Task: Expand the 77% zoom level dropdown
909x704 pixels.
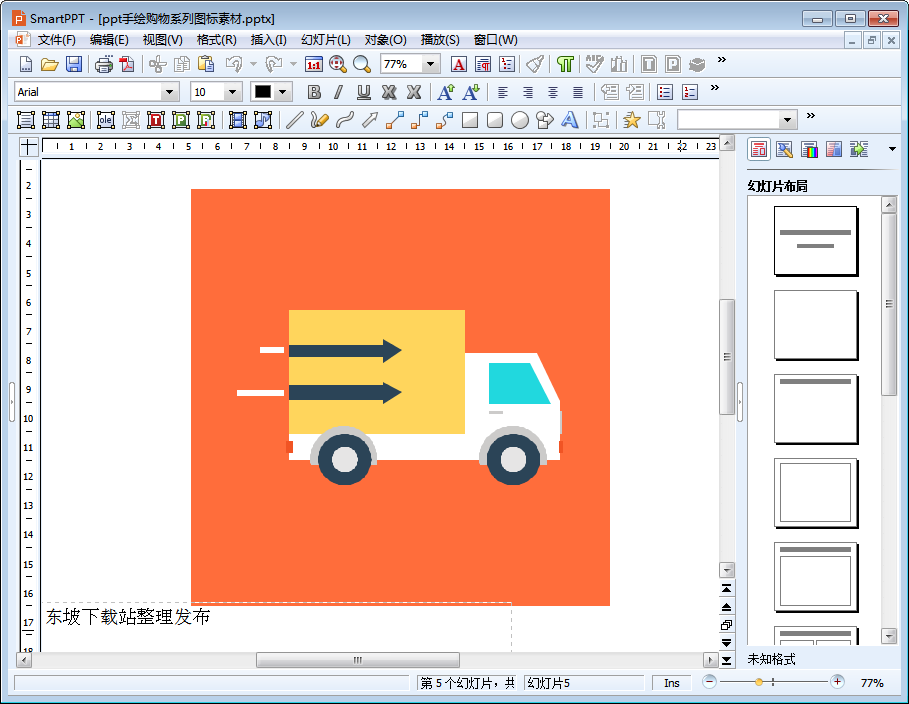Action: tap(431, 64)
